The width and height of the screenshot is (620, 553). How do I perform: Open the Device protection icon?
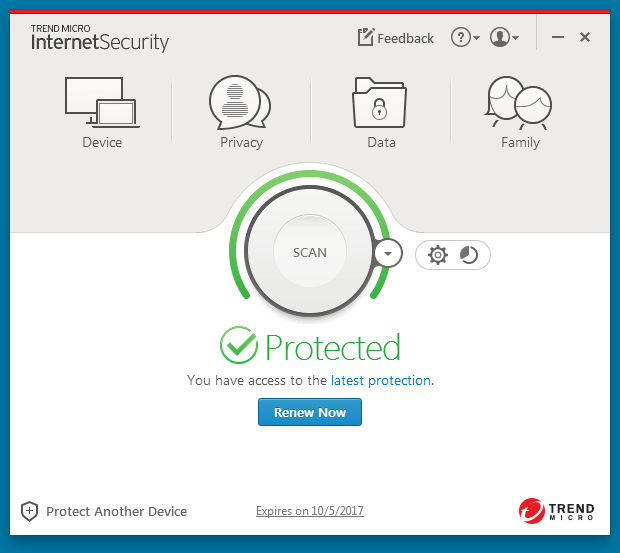[101, 102]
